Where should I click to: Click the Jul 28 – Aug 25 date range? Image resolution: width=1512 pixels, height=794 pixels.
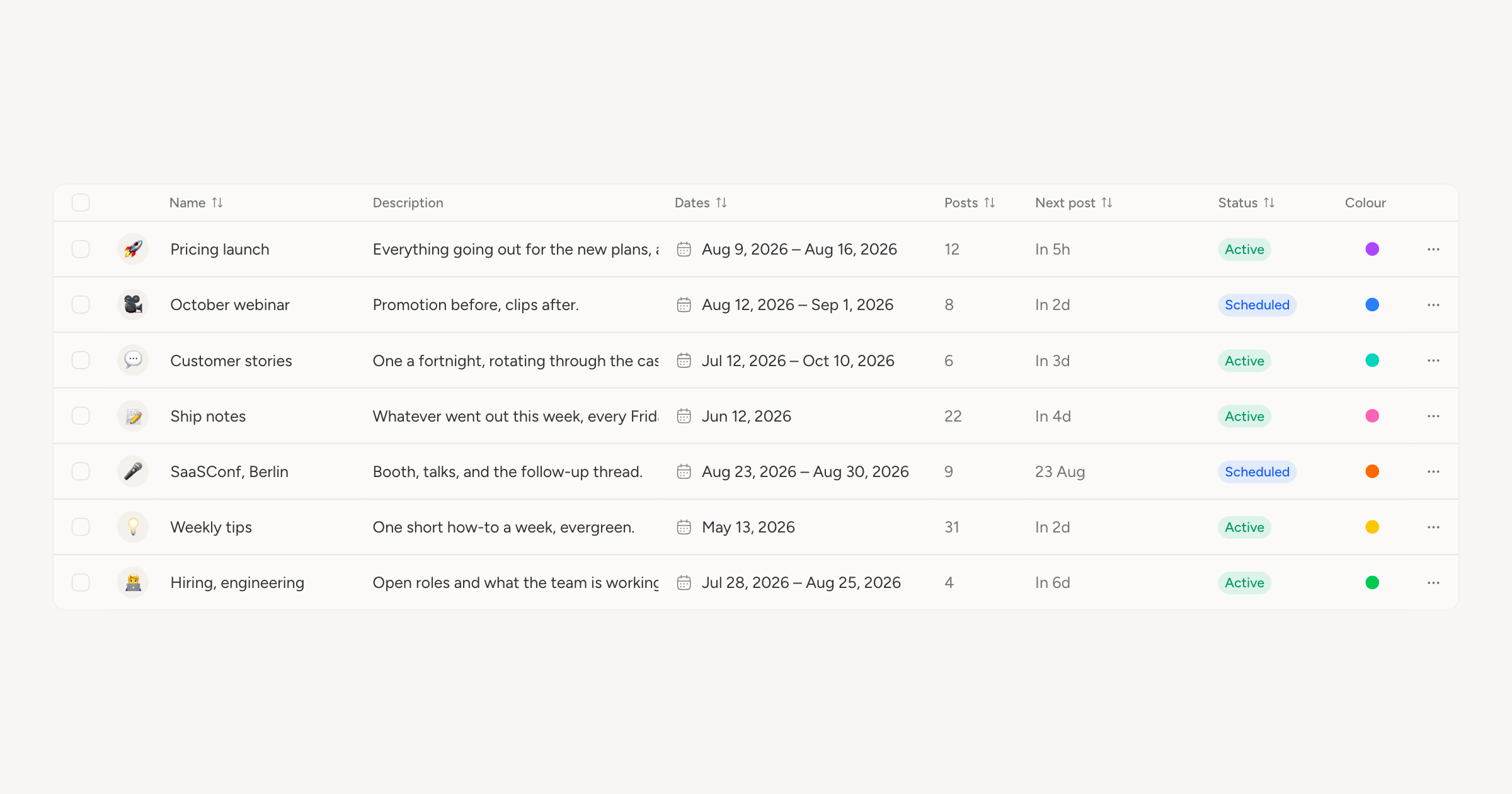coord(801,582)
